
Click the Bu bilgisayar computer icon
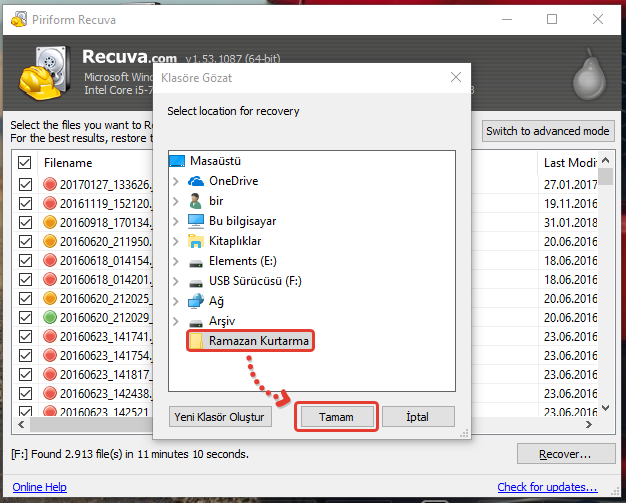click(x=195, y=221)
